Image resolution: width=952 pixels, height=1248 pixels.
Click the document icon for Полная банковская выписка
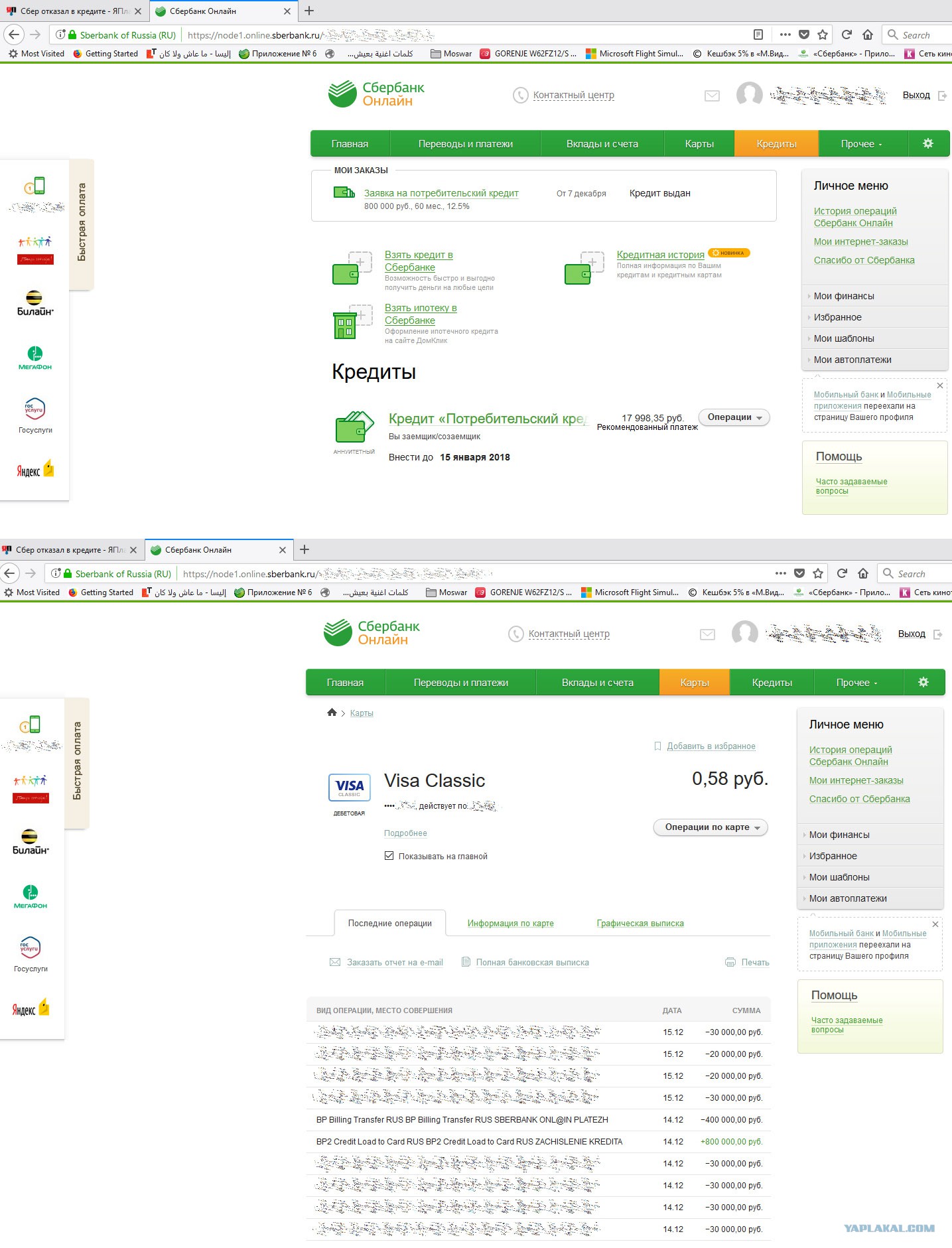click(466, 962)
